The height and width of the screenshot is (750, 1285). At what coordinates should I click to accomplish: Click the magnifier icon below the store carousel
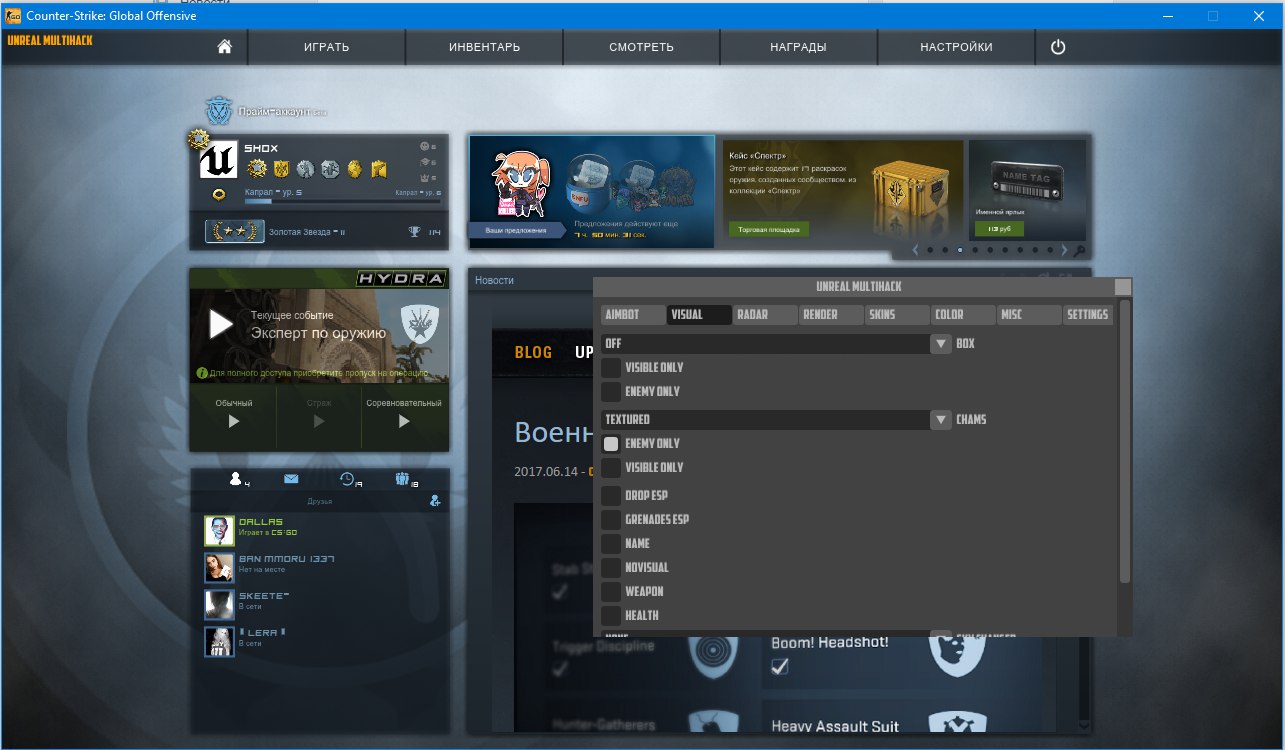pyautogui.click(x=1079, y=251)
